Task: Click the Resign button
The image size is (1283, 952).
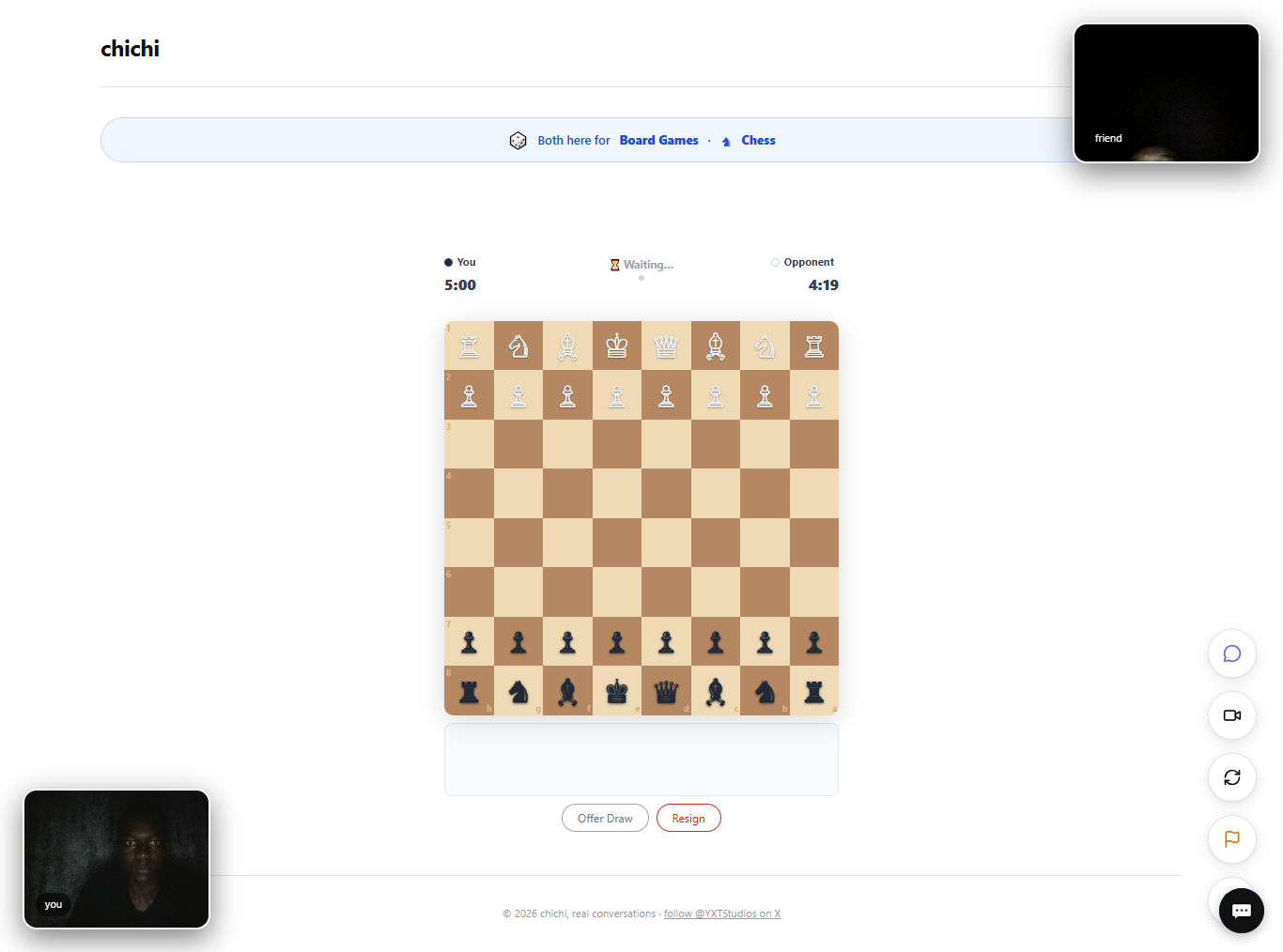Action: 688,818
